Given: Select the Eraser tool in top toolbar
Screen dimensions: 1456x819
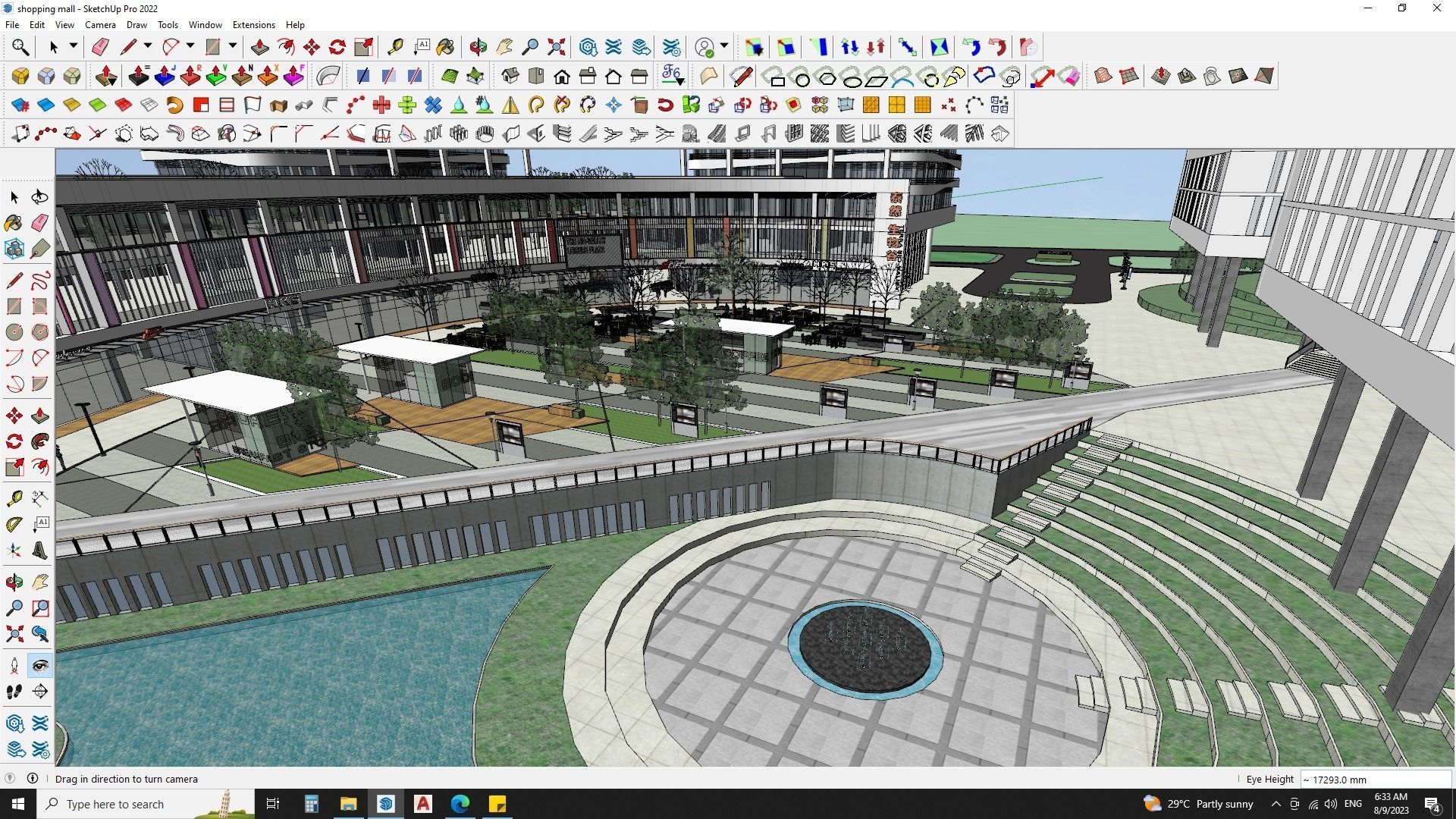Looking at the screenshot, I should (x=100, y=47).
